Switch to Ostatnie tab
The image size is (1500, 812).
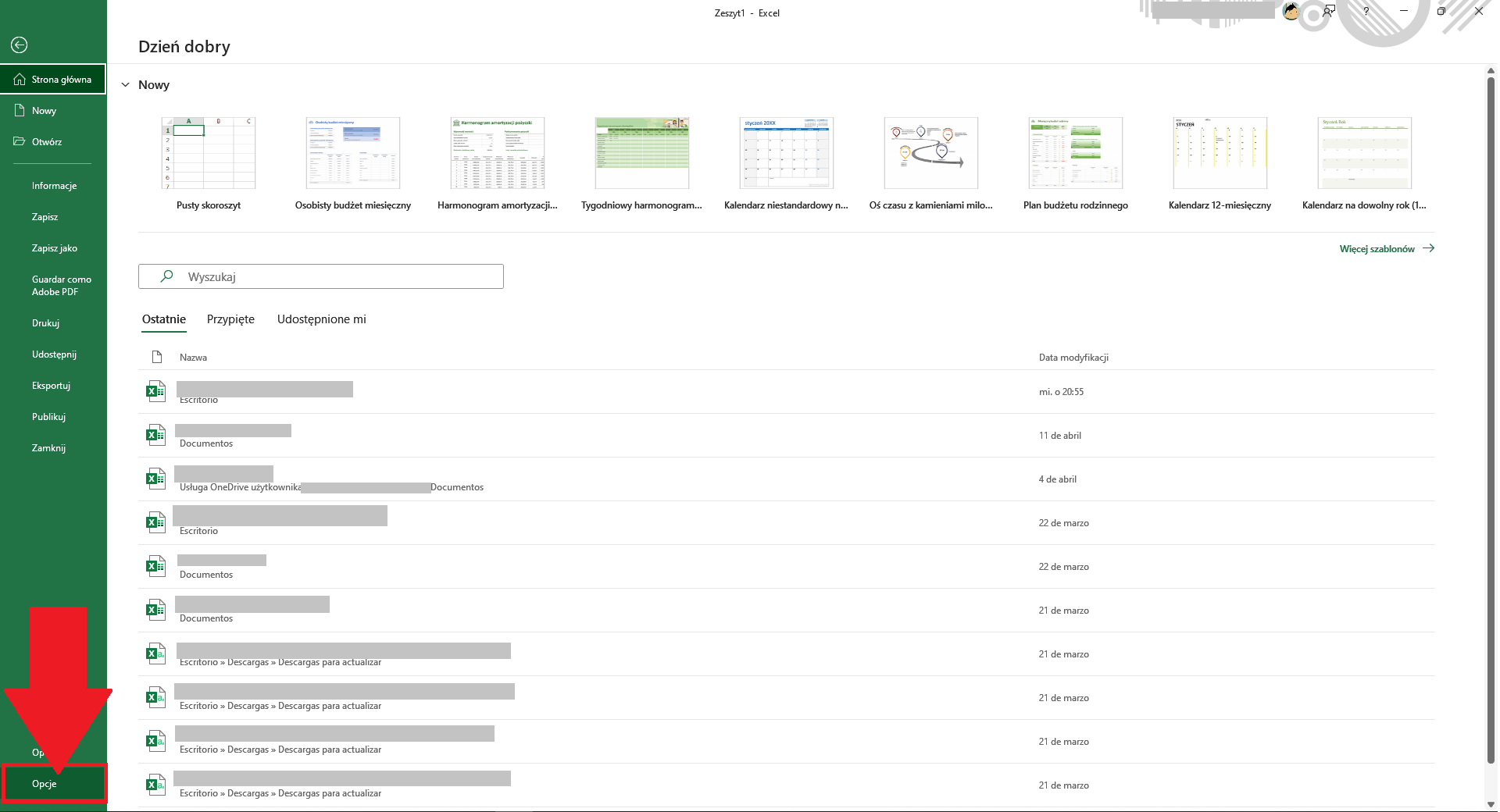164,319
